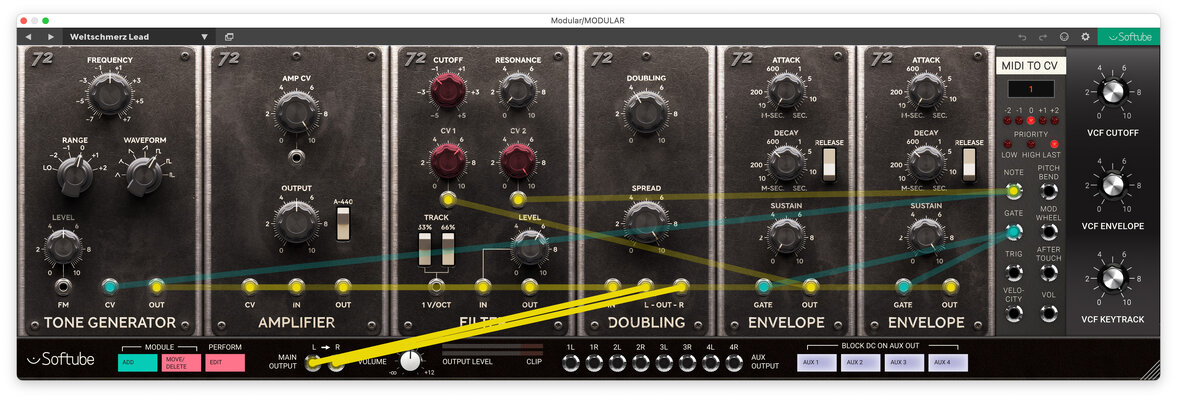Load the next preset with right arrow

coord(50,37)
